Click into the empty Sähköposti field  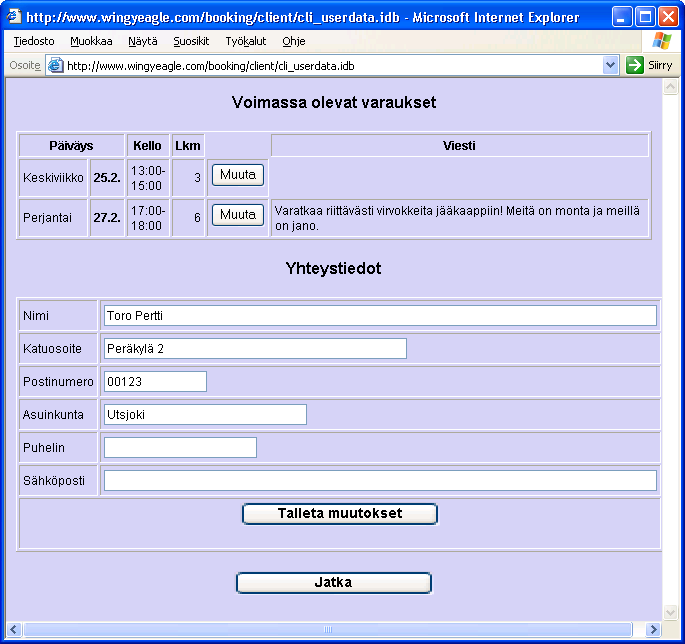click(x=379, y=481)
